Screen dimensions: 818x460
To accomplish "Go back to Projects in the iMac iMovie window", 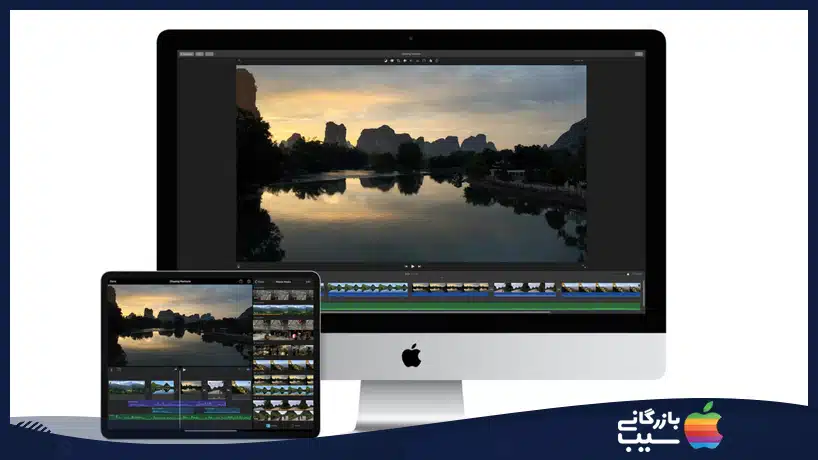I will (x=185, y=52).
